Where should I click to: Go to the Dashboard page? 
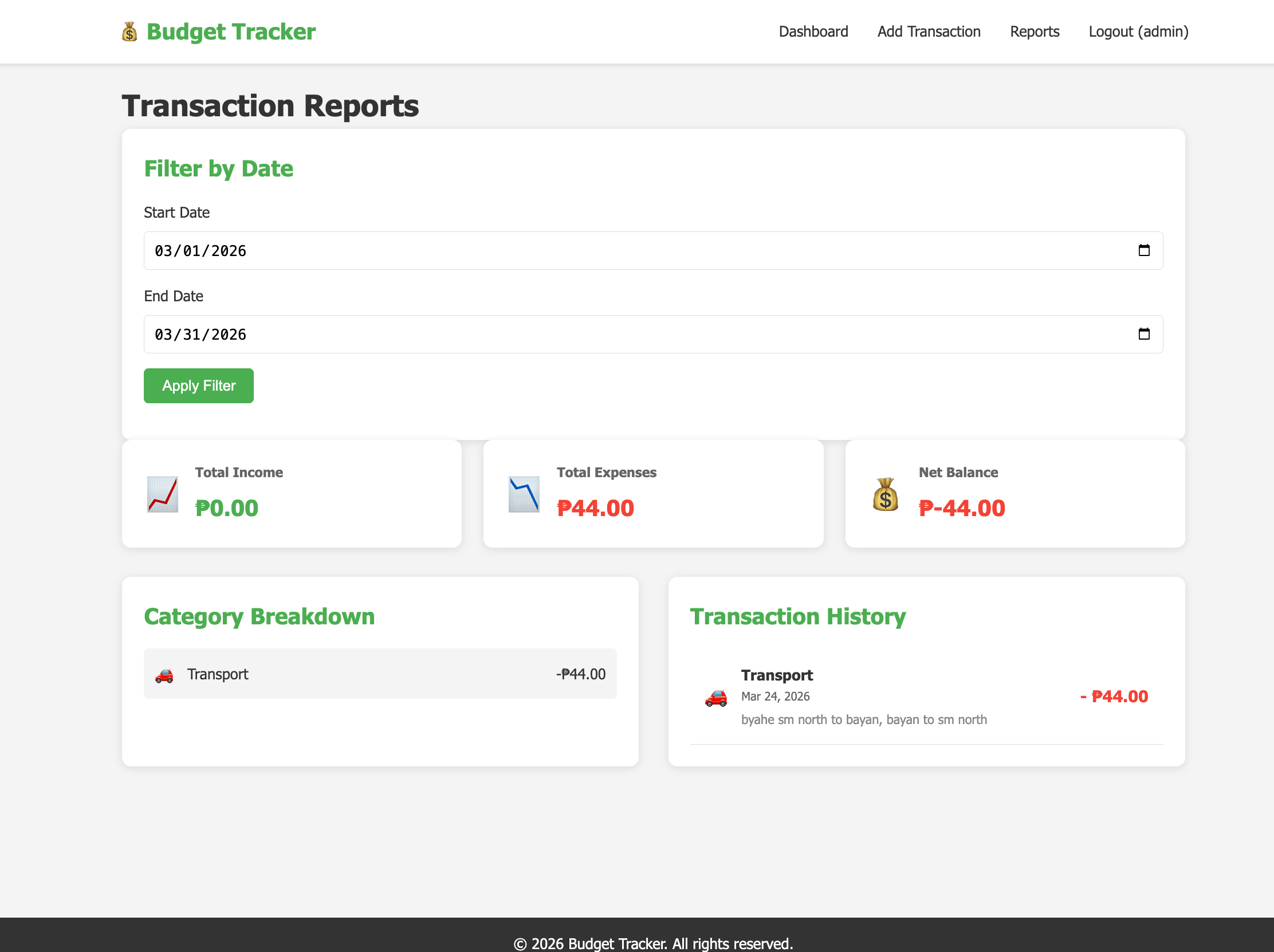pos(813,32)
